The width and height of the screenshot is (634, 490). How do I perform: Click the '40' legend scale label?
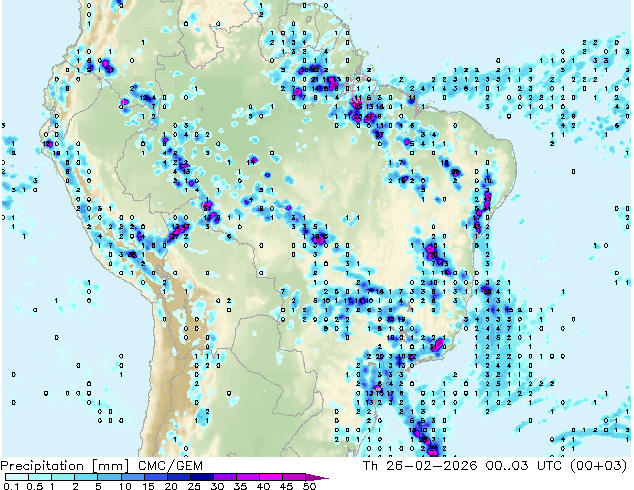263,486
